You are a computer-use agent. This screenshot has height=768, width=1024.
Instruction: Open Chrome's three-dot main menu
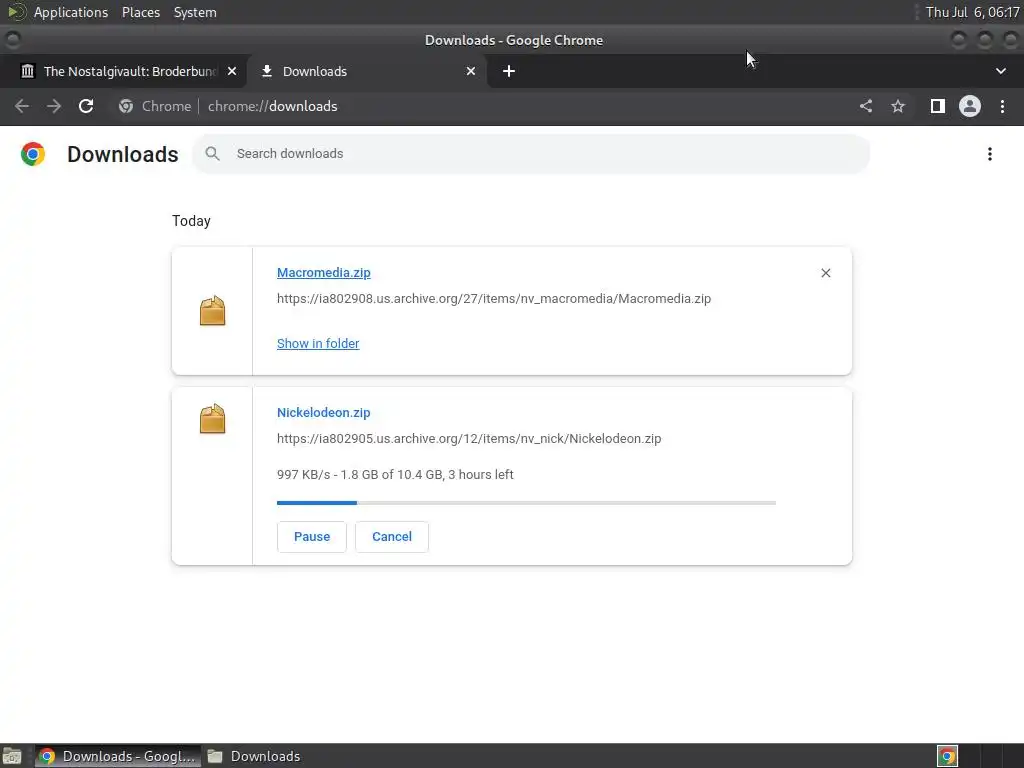(x=1002, y=106)
